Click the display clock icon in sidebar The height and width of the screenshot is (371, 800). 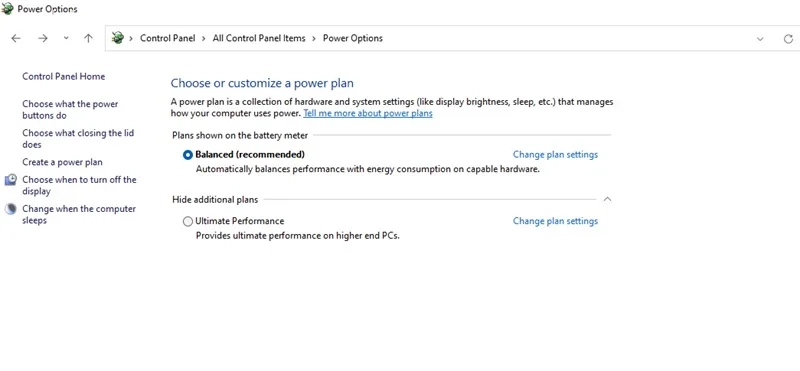click(11, 180)
